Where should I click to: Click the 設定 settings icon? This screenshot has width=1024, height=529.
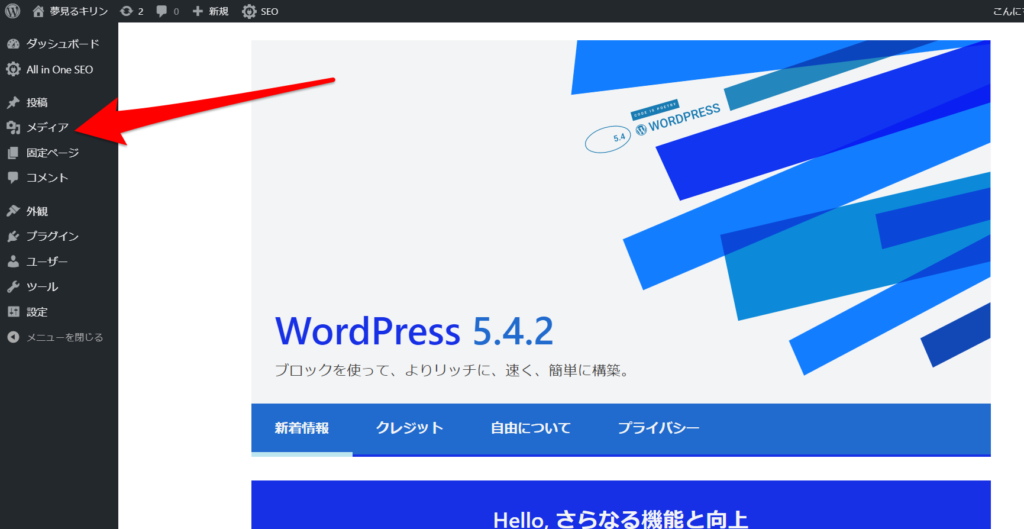coord(13,312)
